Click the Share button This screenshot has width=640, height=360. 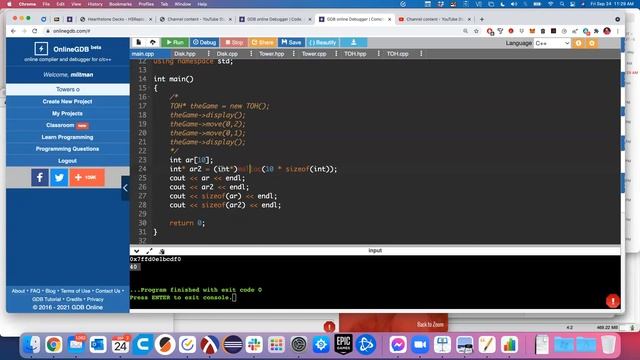(x=262, y=42)
